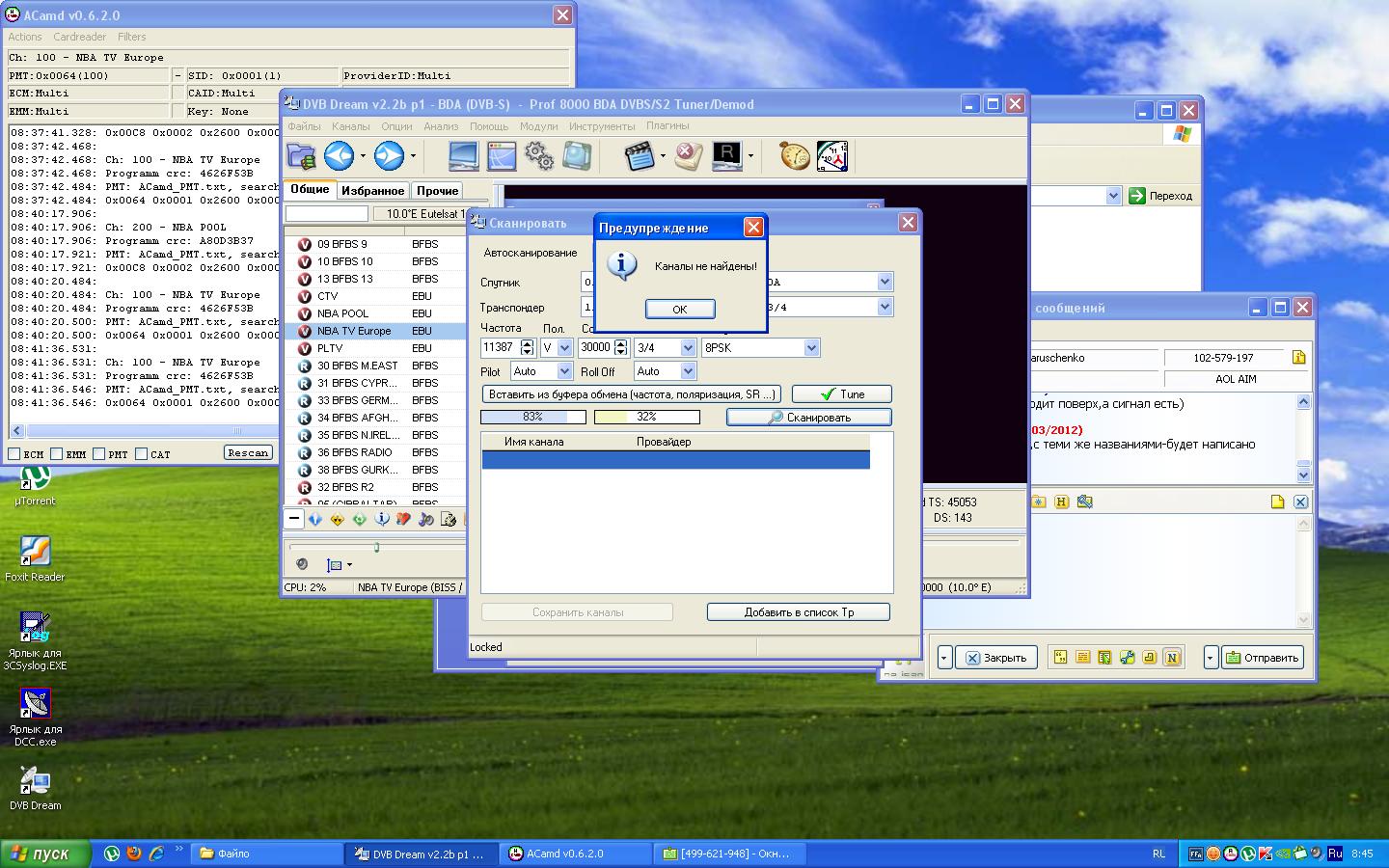Image resolution: width=1389 pixels, height=868 pixels.
Task: Check the CAT filter checkbox
Action: [142, 453]
